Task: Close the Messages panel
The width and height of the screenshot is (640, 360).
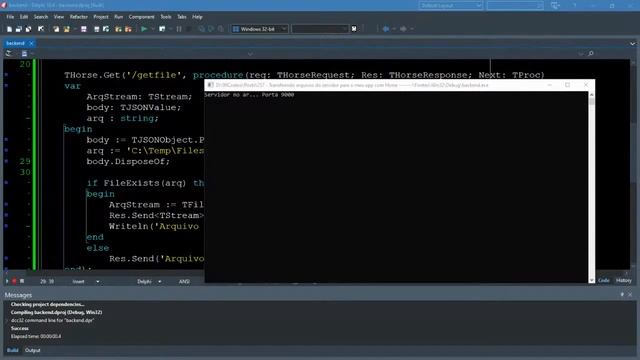Action: point(630,295)
